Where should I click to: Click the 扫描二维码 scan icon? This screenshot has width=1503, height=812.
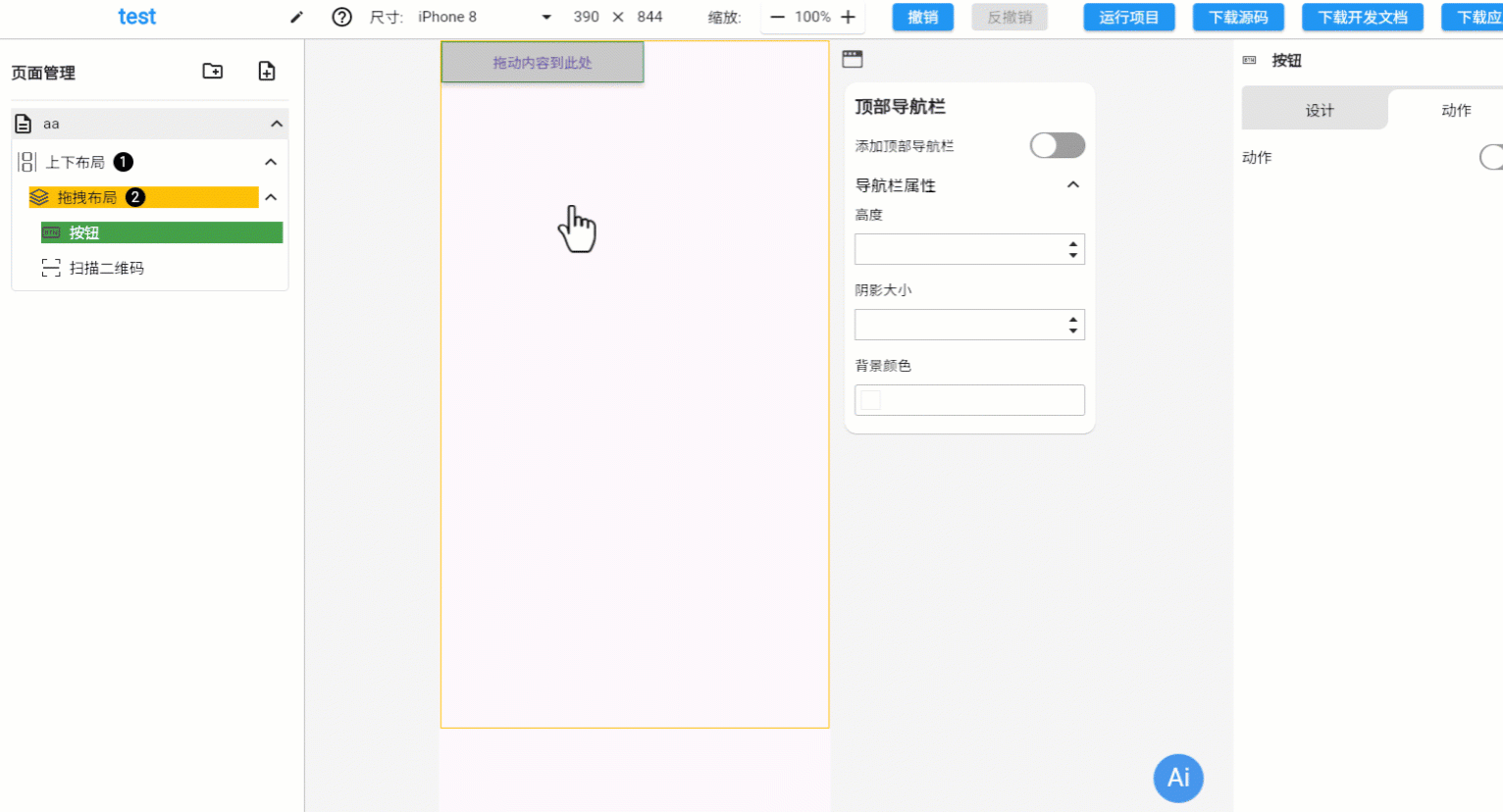pyautogui.click(x=51, y=268)
